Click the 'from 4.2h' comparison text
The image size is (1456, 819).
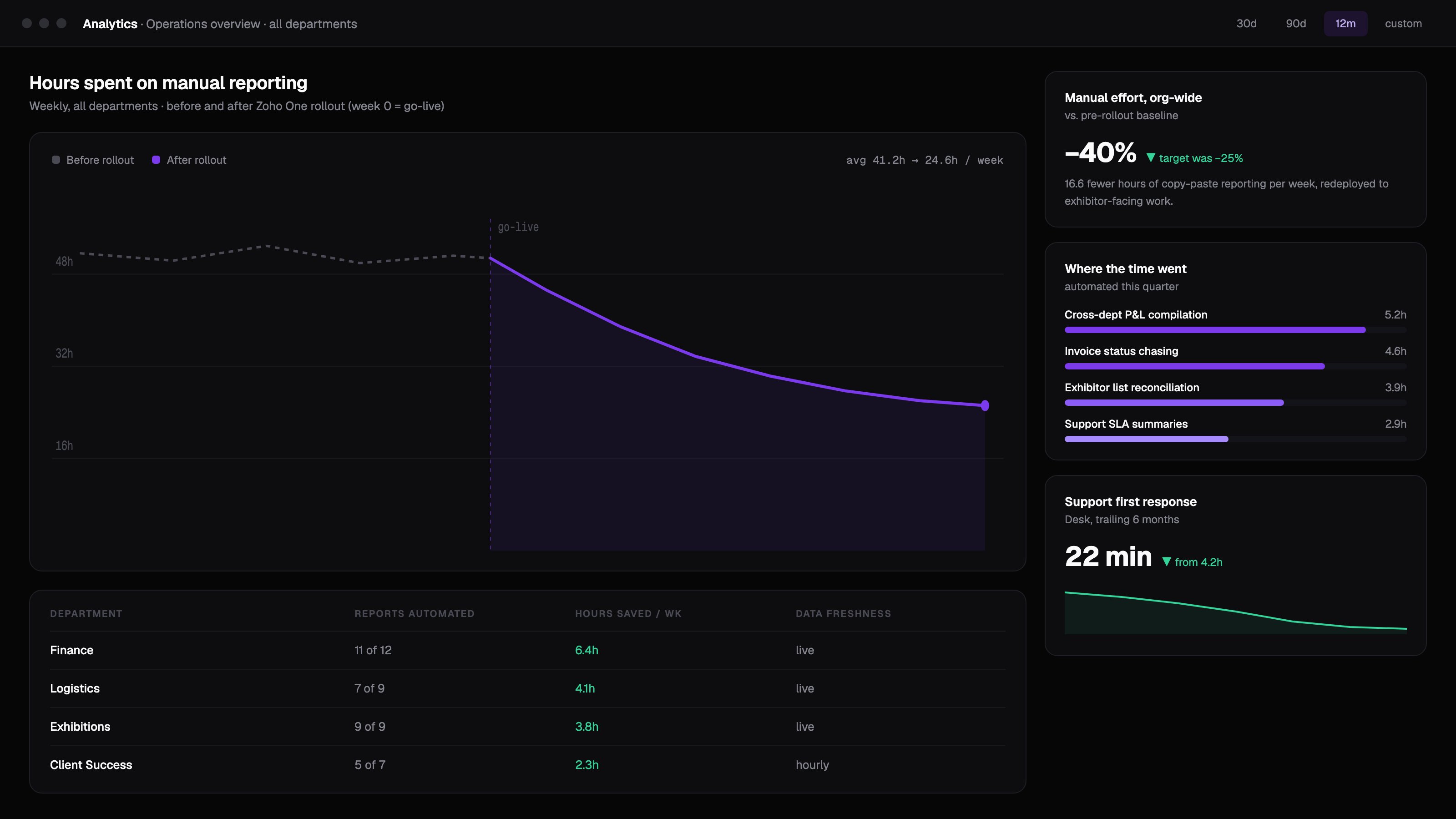click(x=1198, y=562)
